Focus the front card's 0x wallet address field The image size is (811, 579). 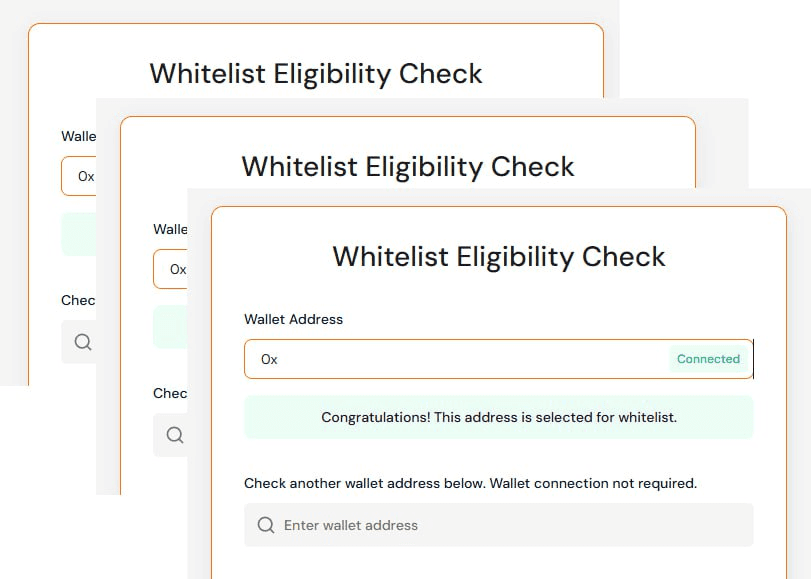tap(450, 359)
